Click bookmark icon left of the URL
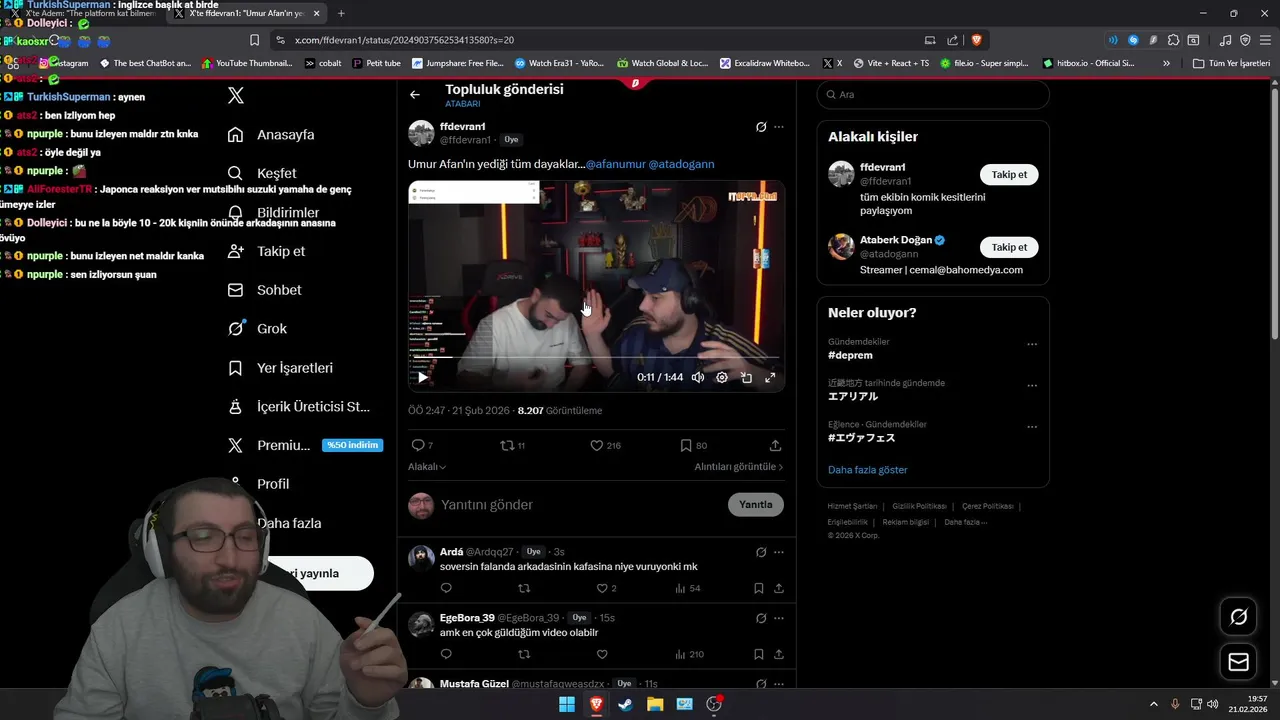The image size is (1280, 720). pyautogui.click(x=254, y=40)
